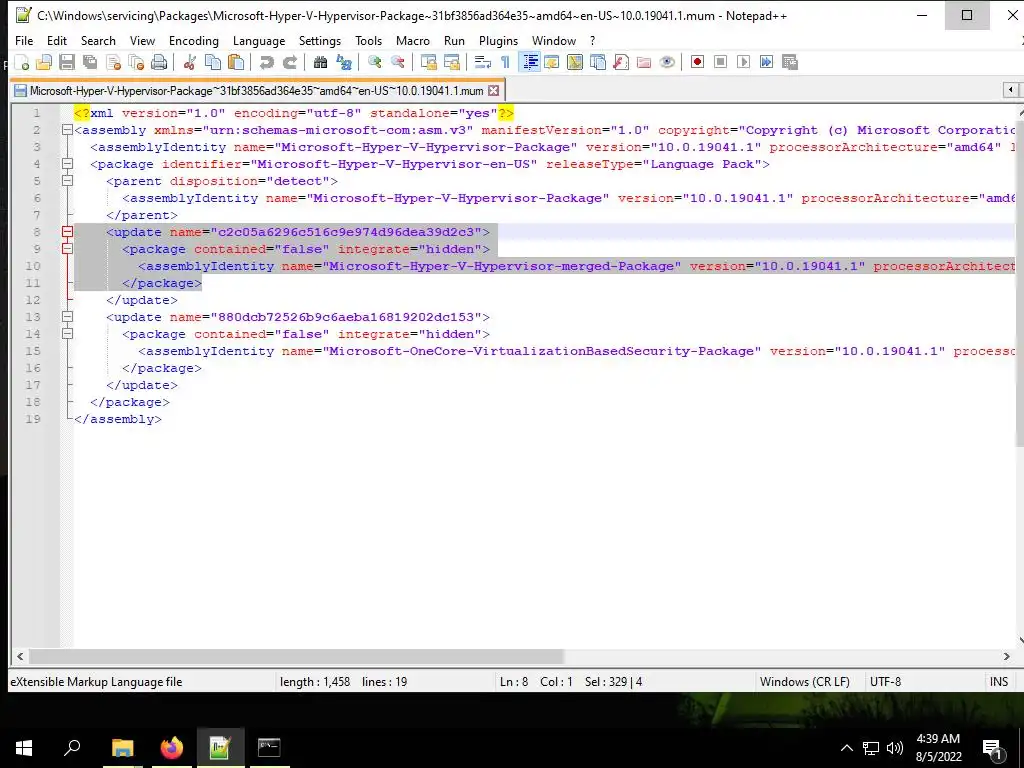Paste clipboard with toolbar Paste icon
Screen dimensions: 1024x768
(x=236, y=62)
